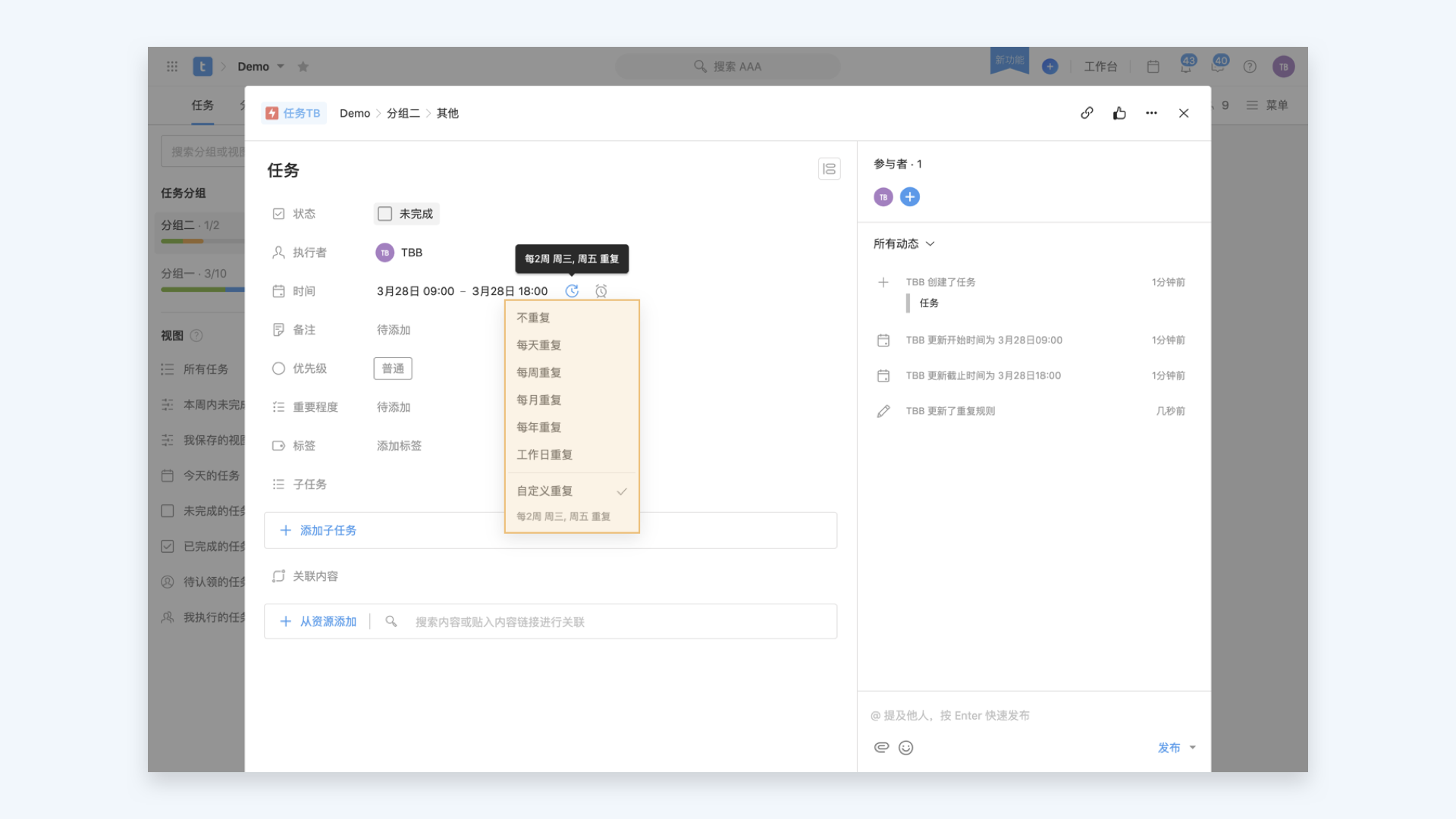Edit the start time 3月28日 09:00
The height and width of the screenshot is (819, 1456).
[x=416, y=291]
